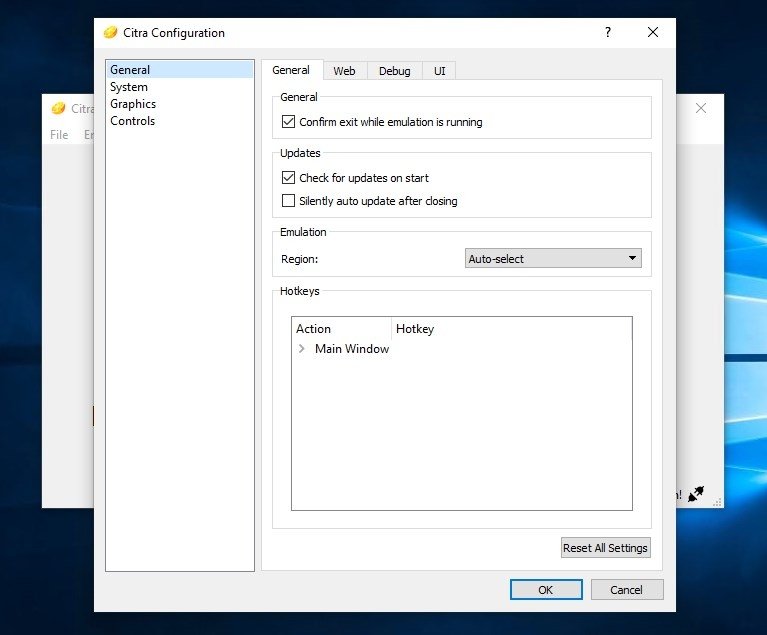Switch to the Web tab
767x635 pixels.
tap(344, 71)
